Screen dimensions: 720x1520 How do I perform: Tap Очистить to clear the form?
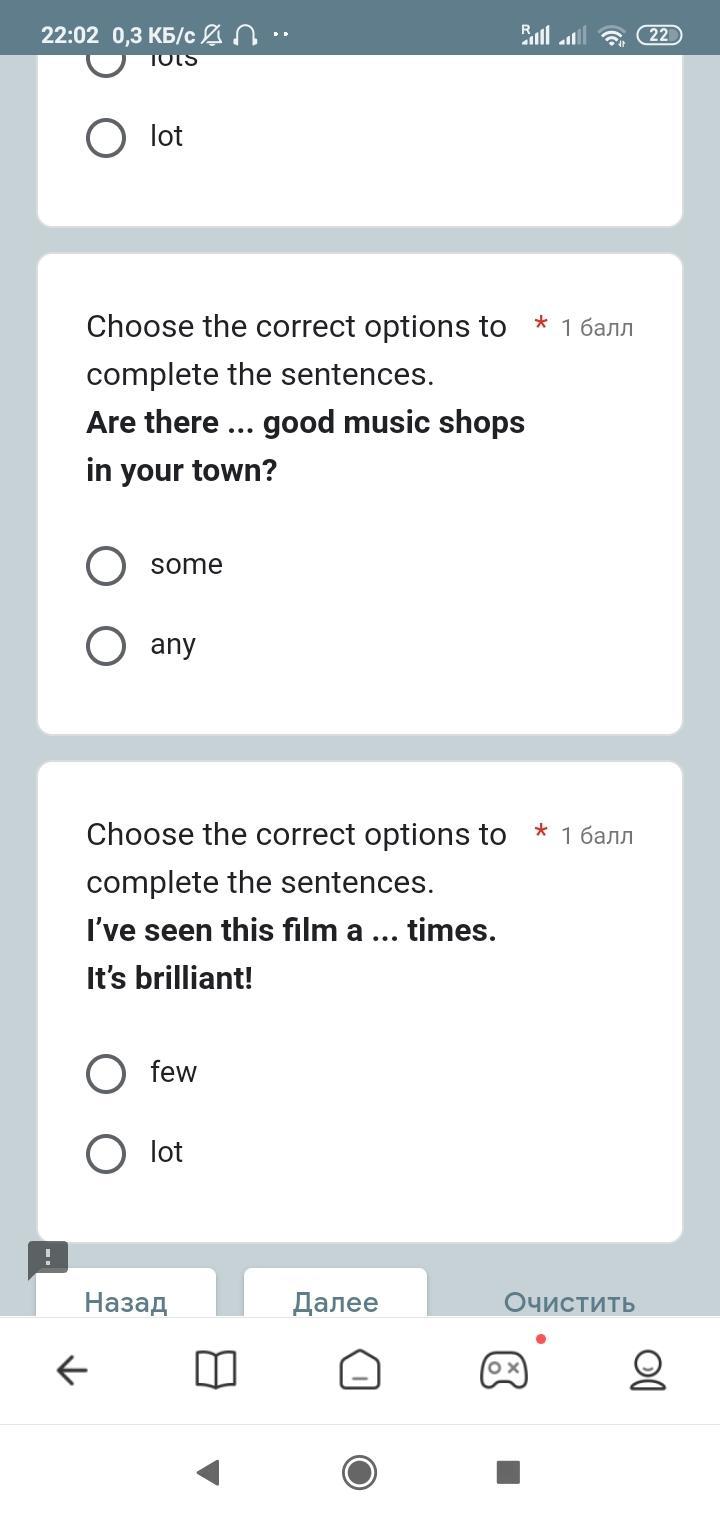[569, 1300]
